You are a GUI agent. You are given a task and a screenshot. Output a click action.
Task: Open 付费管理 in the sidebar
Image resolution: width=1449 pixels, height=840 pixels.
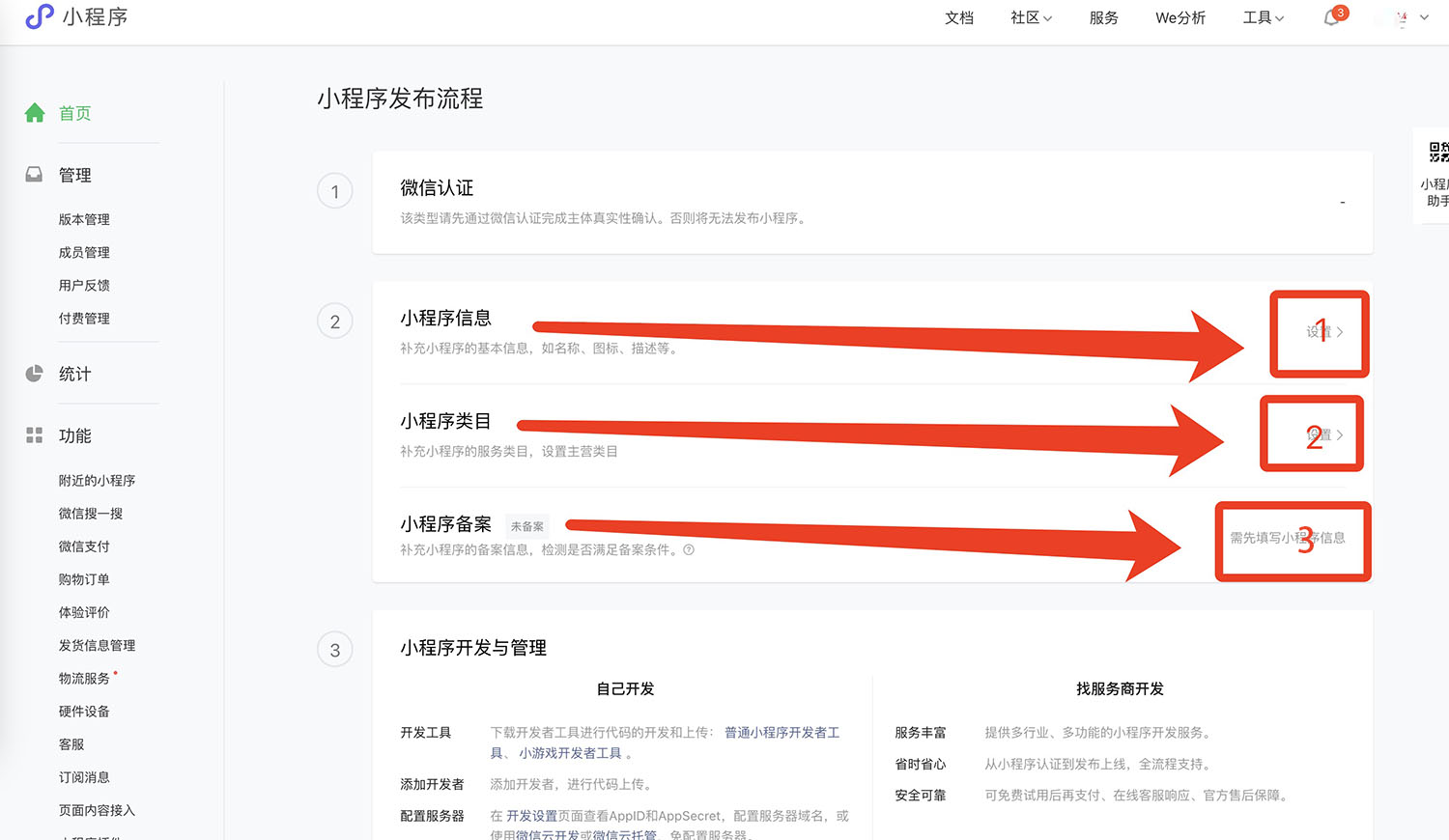(84, 318)
